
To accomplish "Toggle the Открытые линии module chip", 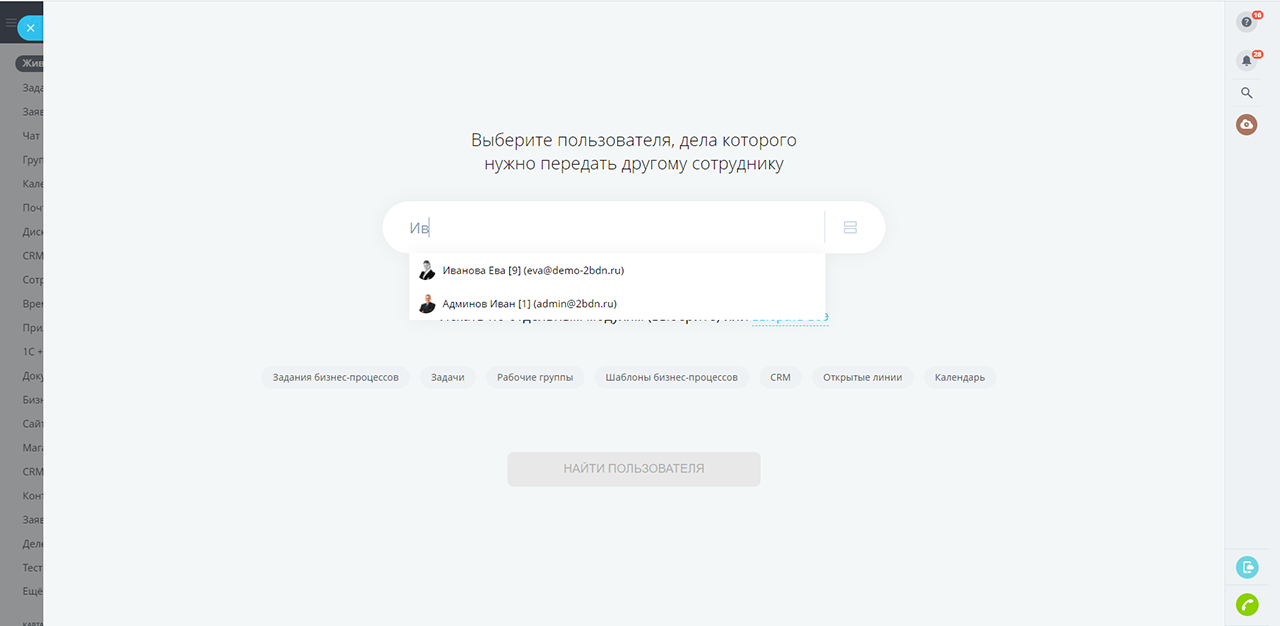I will [x=862, y=378].
